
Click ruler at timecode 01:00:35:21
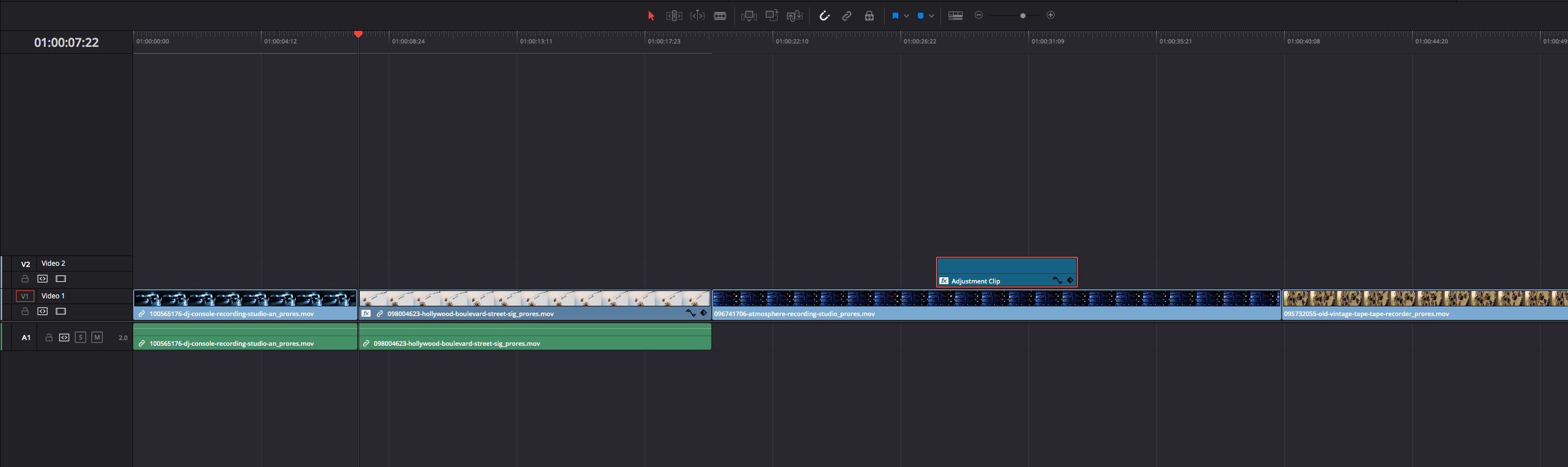pos(1175,42)
